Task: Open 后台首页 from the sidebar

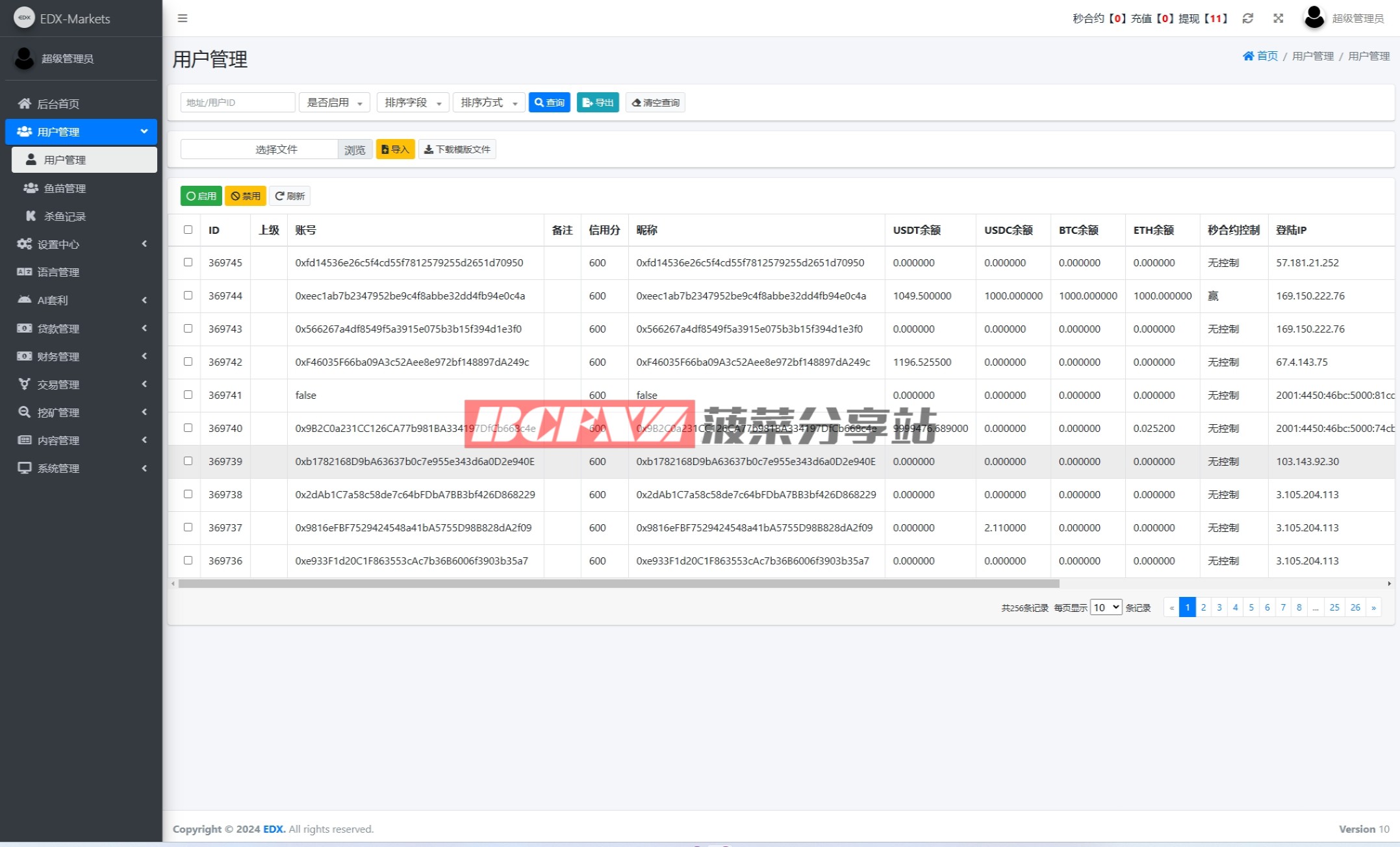Action: (58, 104)
